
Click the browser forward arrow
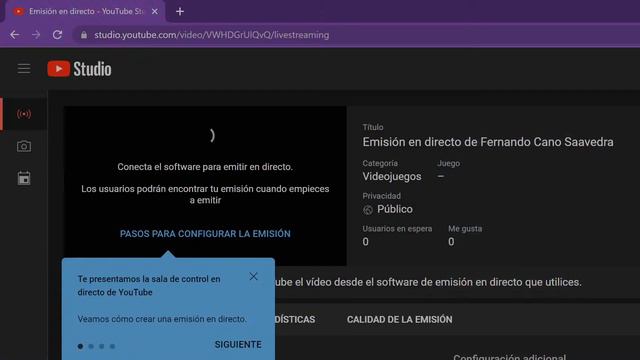[36, 35]
